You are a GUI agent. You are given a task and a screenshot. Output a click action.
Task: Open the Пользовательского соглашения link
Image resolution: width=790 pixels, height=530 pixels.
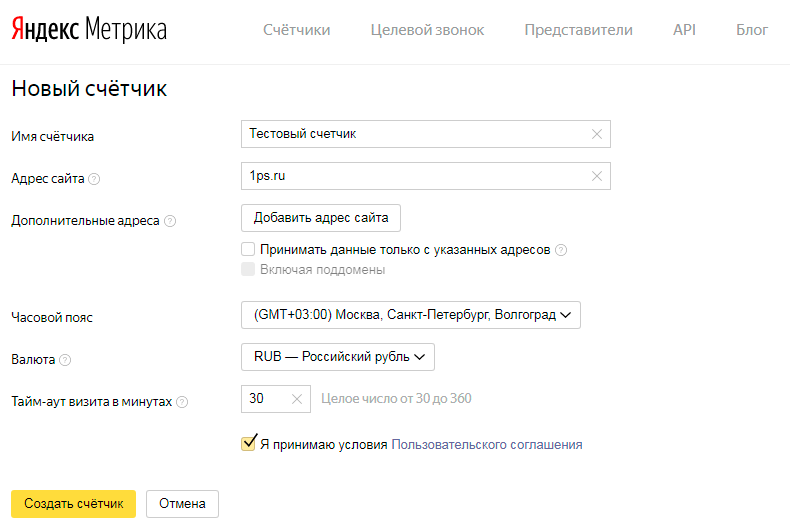486,444
